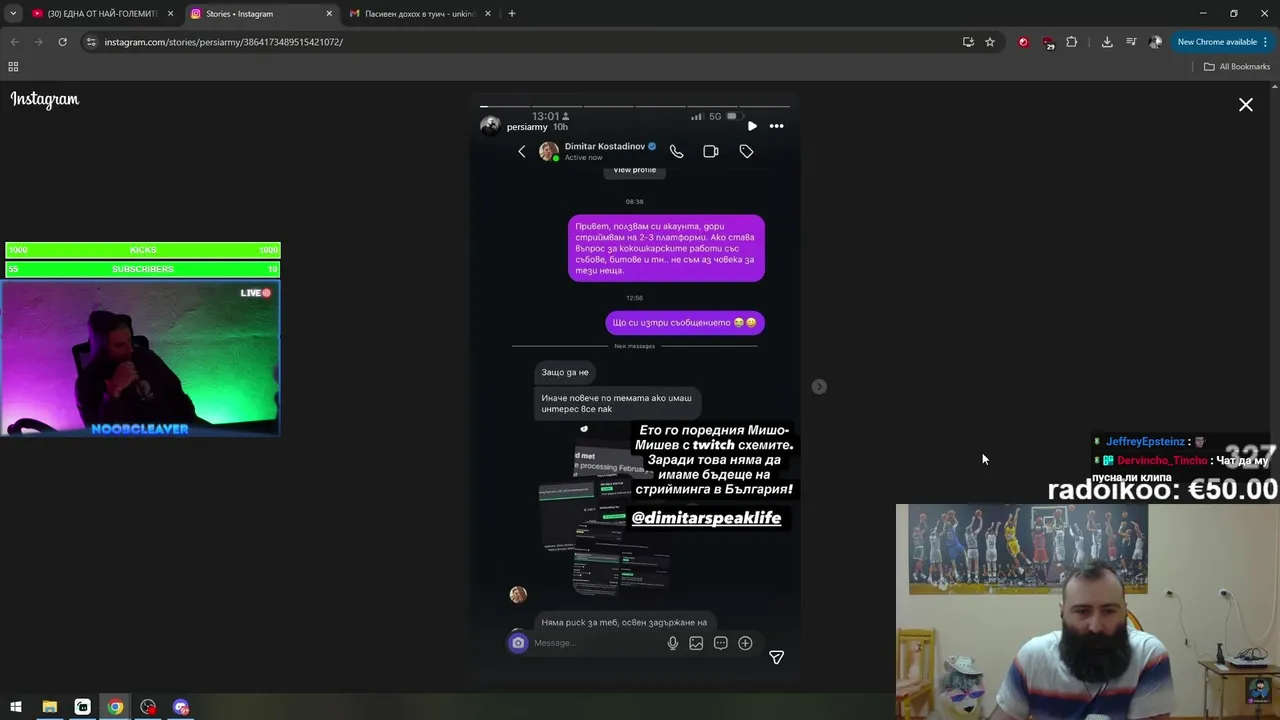Click the Instagram logo
The width and height of the screenshot is (1280, 720).
click(x=45, y=99)
